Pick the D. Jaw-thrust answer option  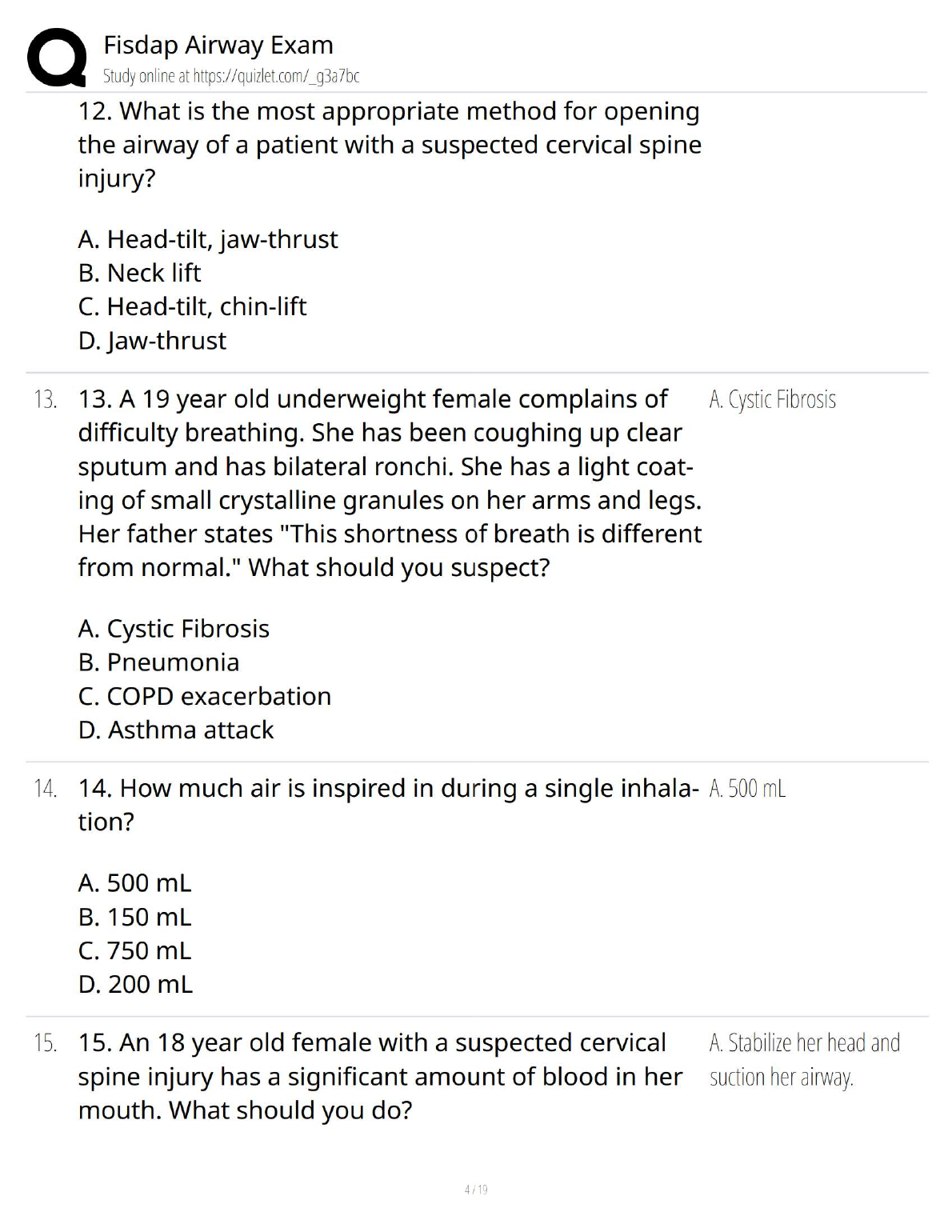point(152,341)
